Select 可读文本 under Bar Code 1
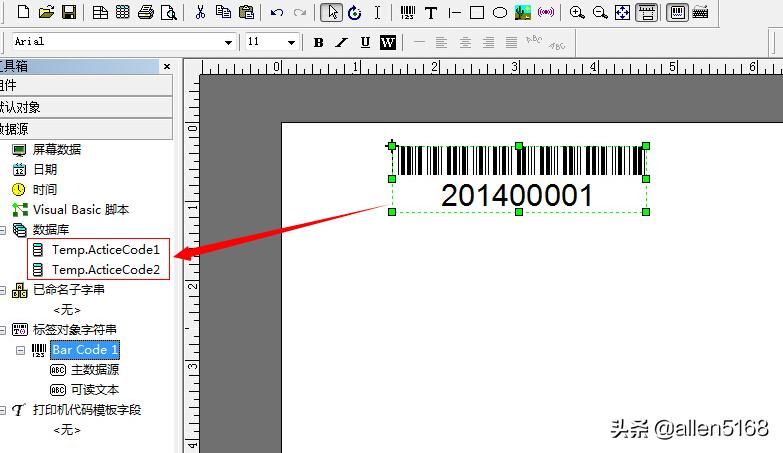The height and width of the screenshot is (453, 783). 95,390
